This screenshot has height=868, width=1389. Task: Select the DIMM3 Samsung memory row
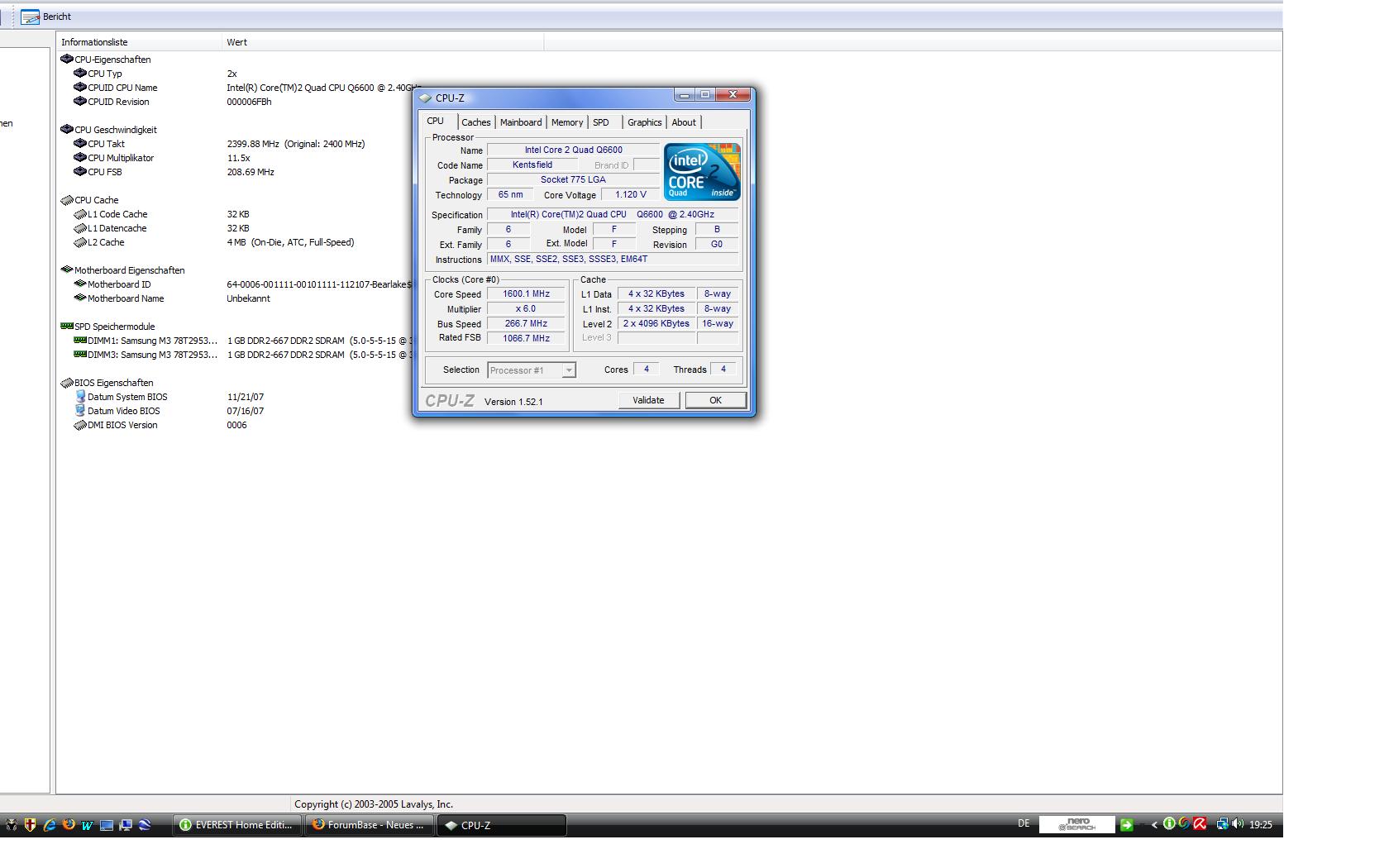(x=241, y=355)
